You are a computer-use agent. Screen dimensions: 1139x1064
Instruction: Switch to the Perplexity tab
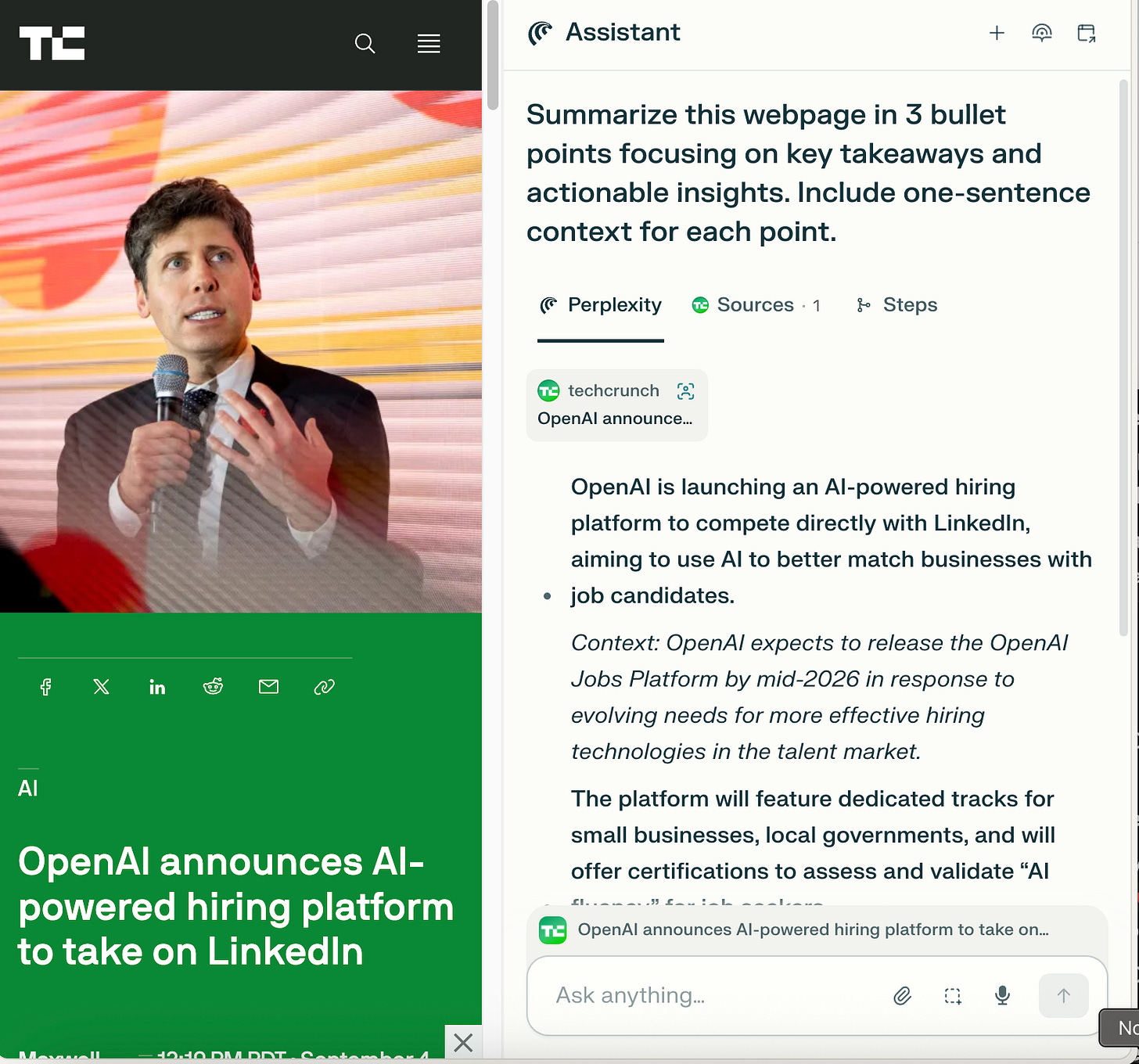click(601, 305)
